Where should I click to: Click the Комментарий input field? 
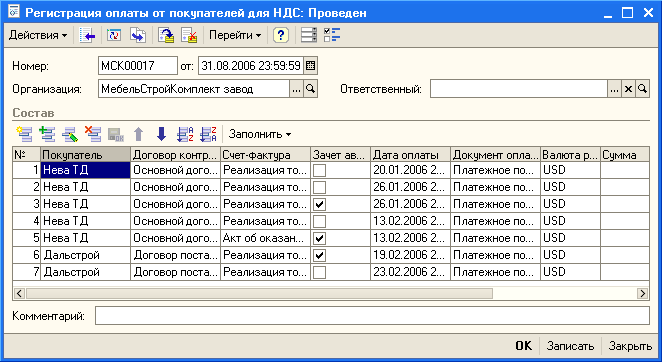(x=372, y=316)
